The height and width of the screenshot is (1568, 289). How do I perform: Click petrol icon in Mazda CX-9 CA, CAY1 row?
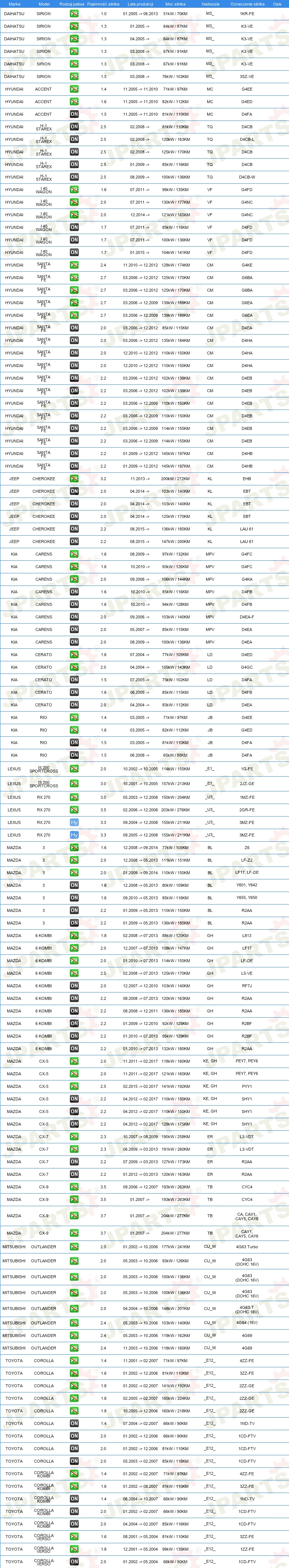[74, 1216]
